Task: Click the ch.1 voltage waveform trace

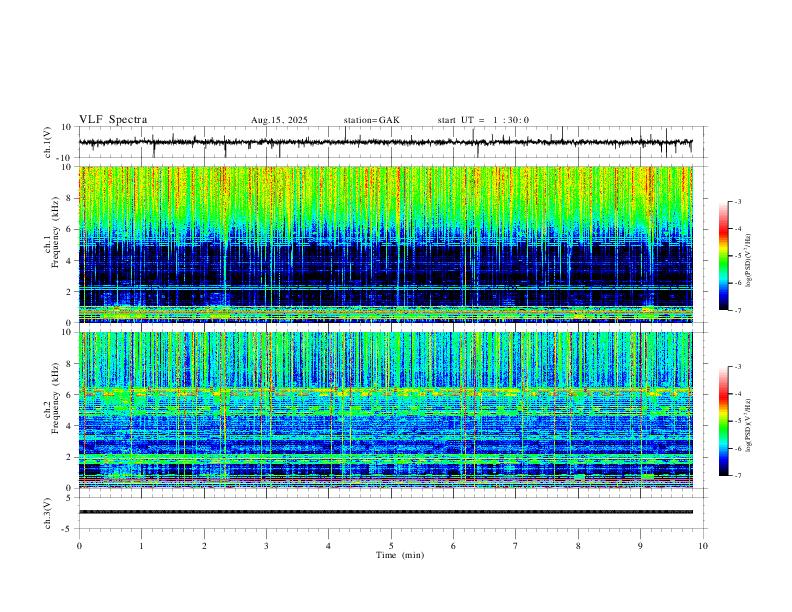Action: 386,142
